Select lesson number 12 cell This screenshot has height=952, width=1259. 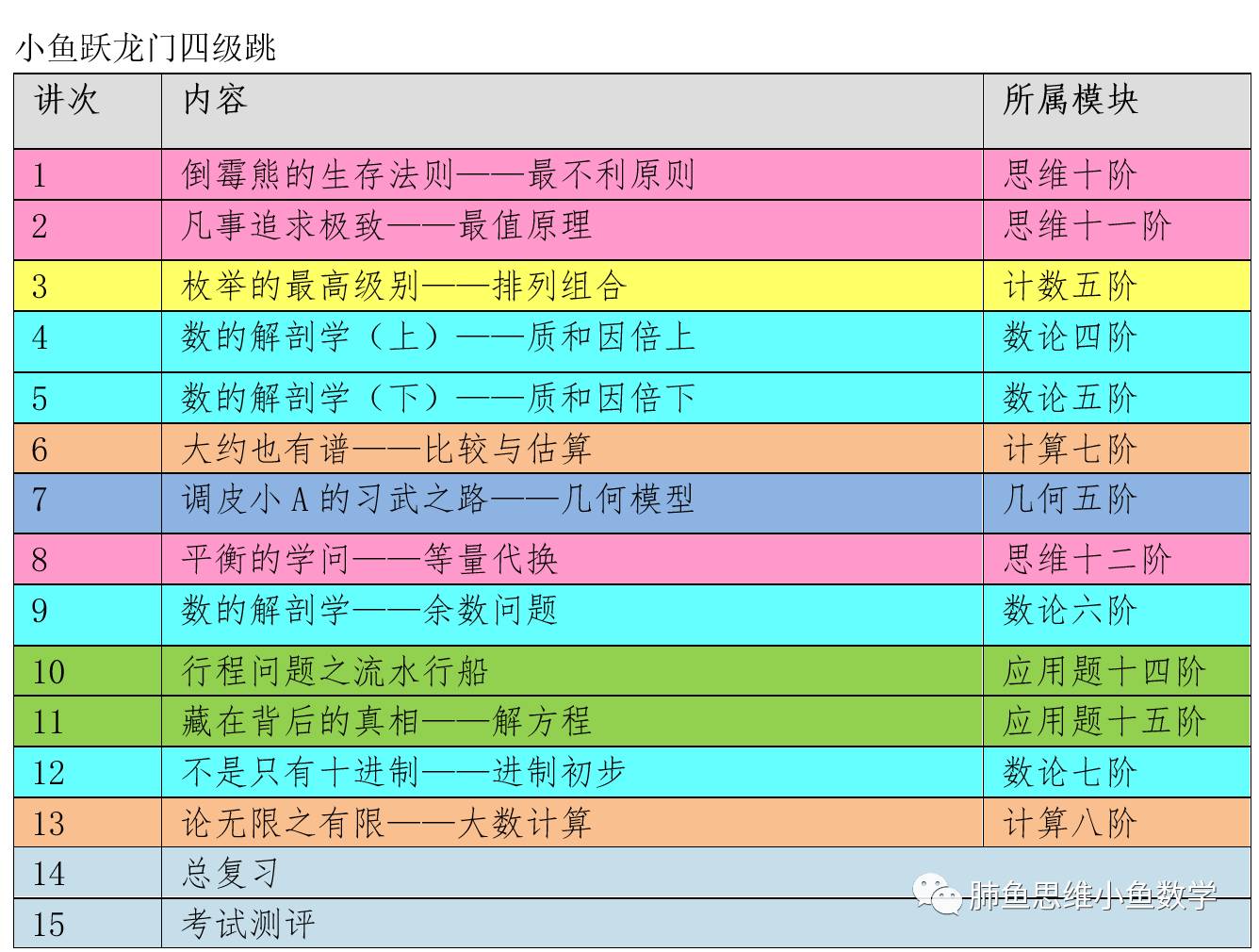[88, 773]
